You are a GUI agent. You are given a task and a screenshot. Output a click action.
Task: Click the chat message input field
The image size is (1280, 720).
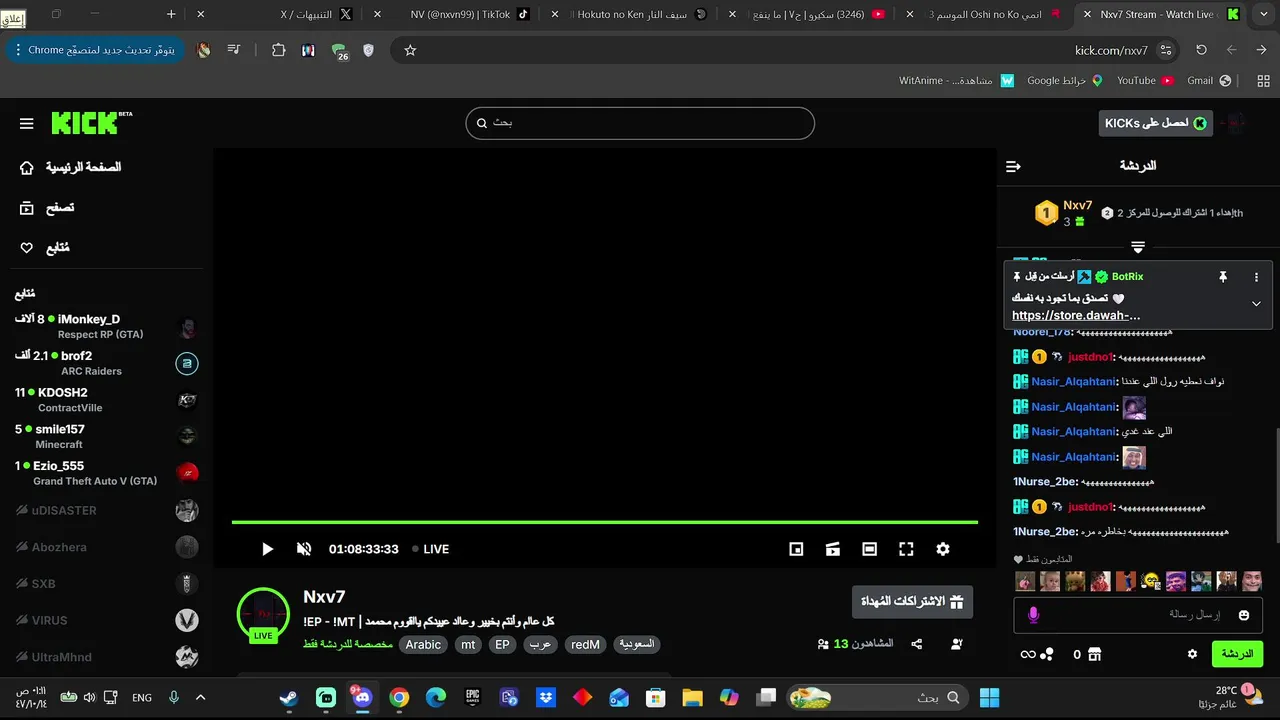pos(1140,614)
